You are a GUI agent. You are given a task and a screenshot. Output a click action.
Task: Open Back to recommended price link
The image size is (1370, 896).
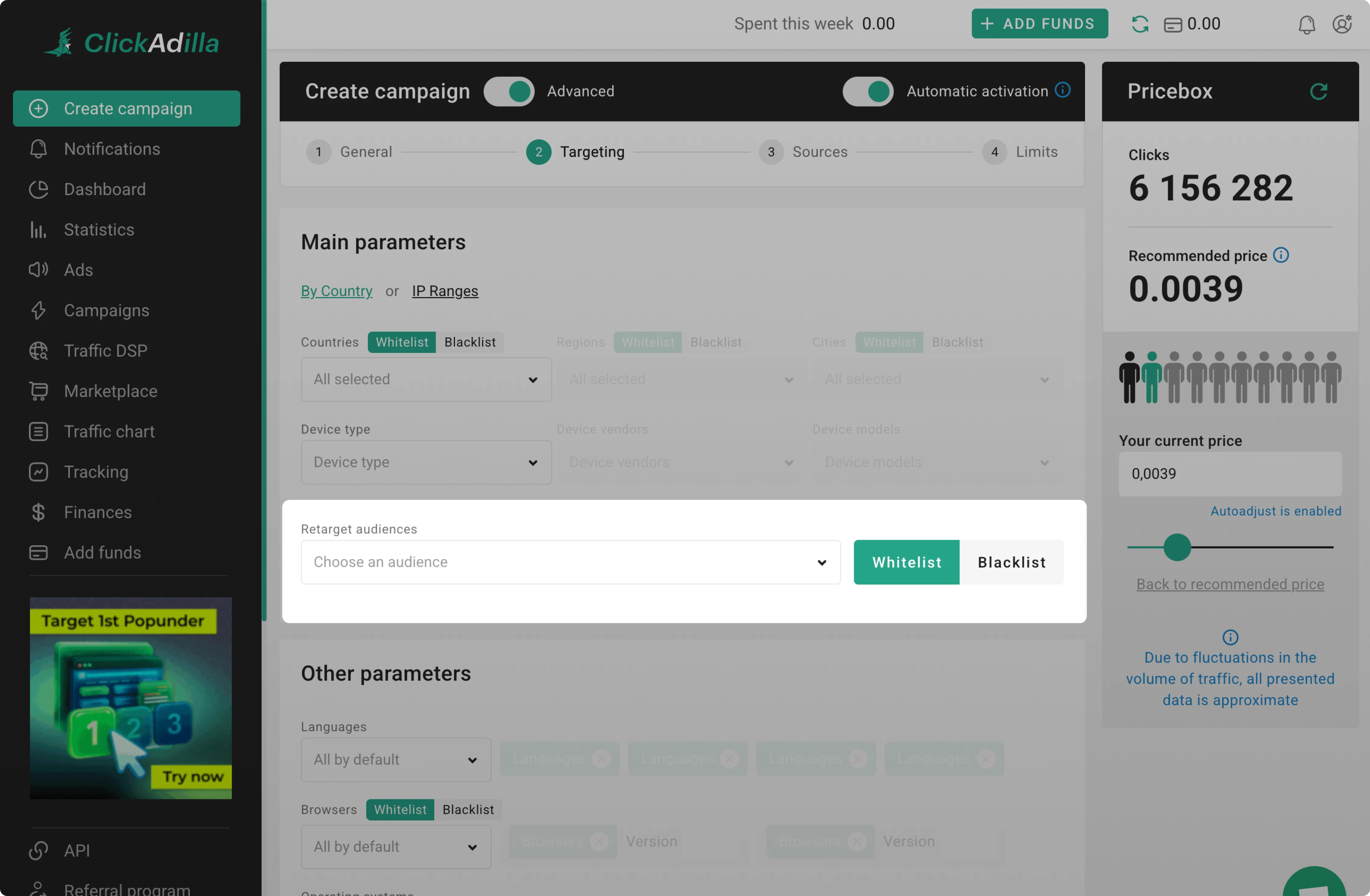[1230, 584]
